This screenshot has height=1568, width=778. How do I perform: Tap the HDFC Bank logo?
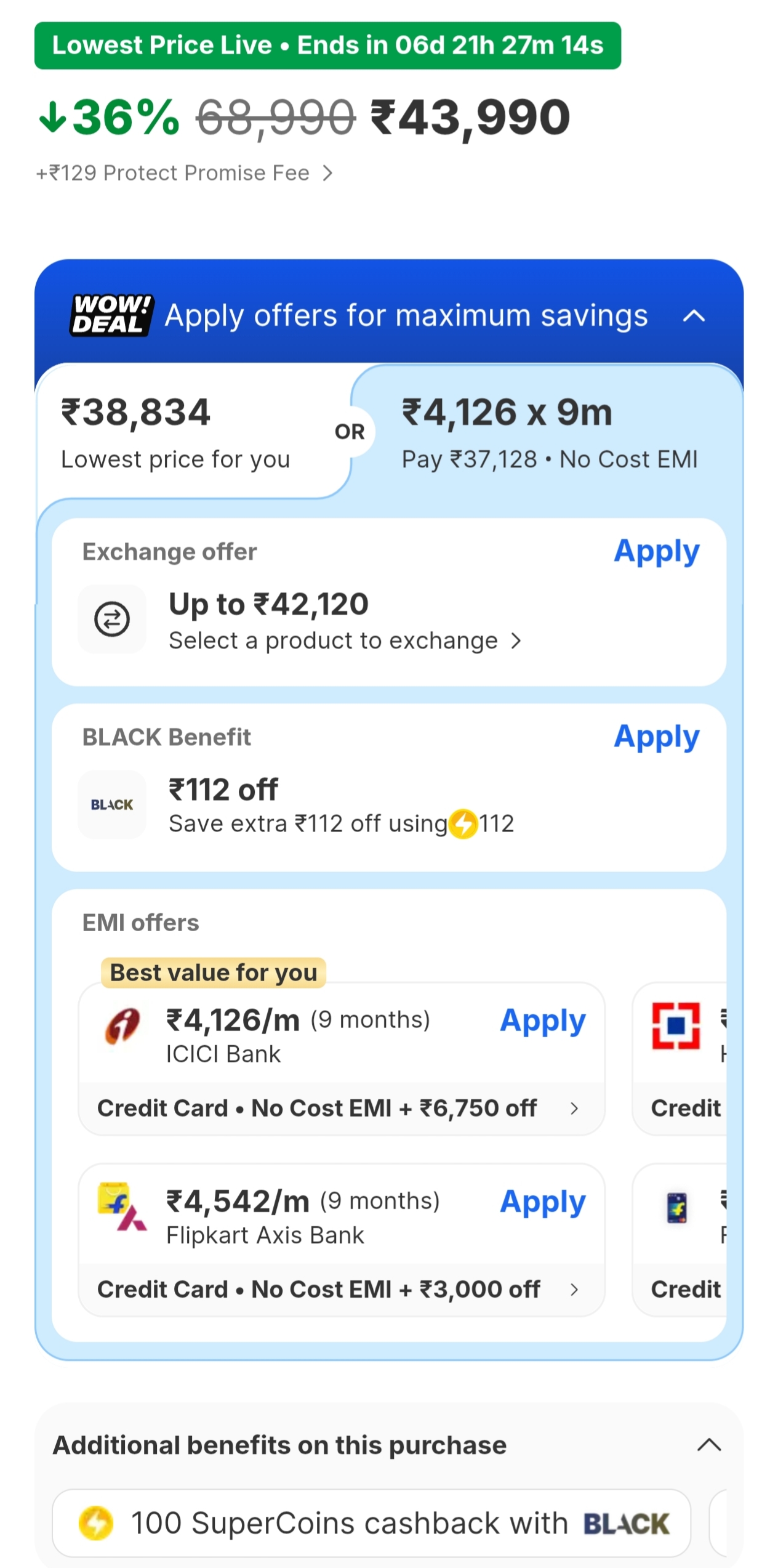tap(676, 1025)
